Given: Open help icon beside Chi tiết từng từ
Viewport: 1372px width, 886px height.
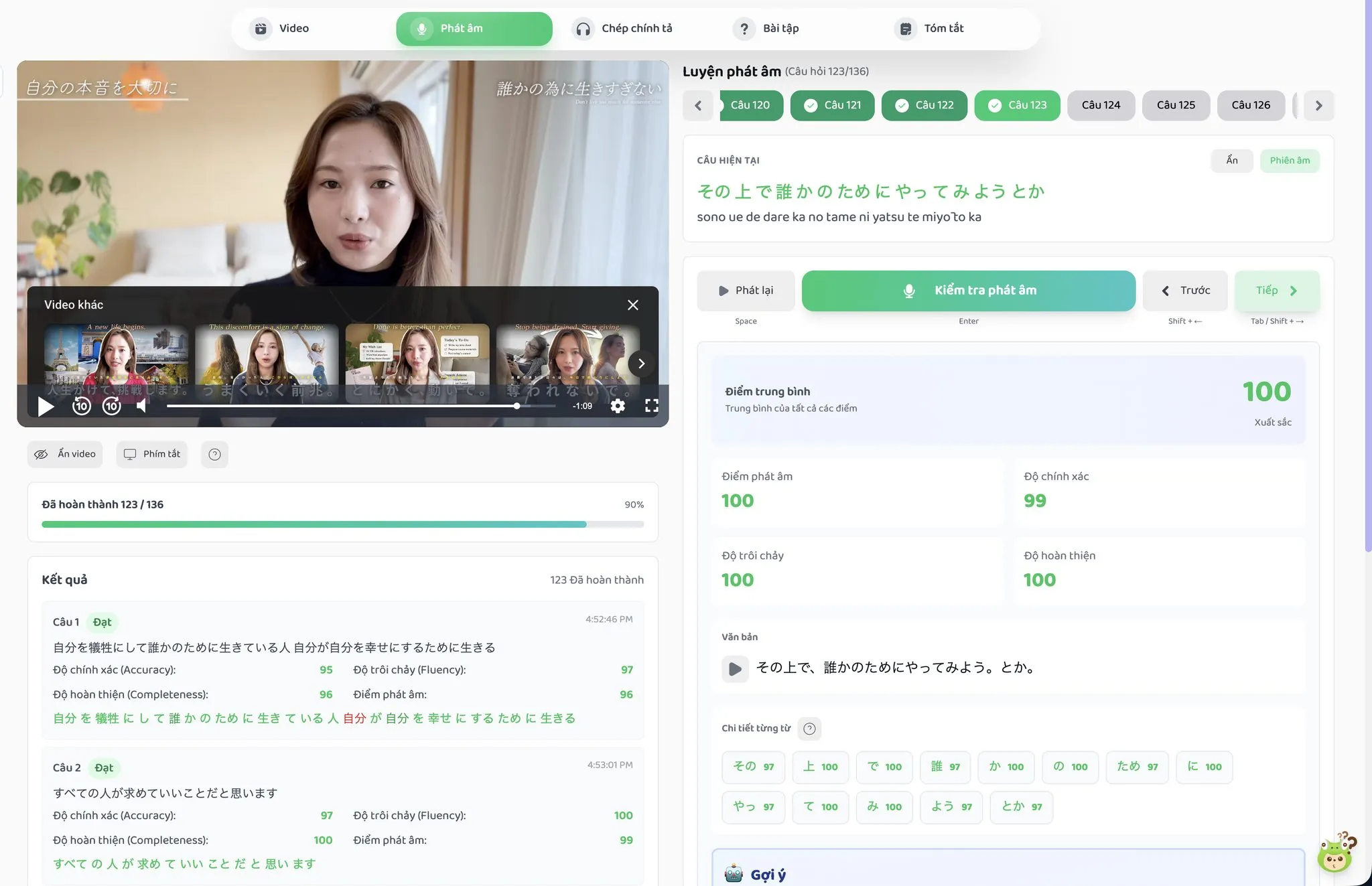Looking at the screenshot, I should click(x=809, y=729).
